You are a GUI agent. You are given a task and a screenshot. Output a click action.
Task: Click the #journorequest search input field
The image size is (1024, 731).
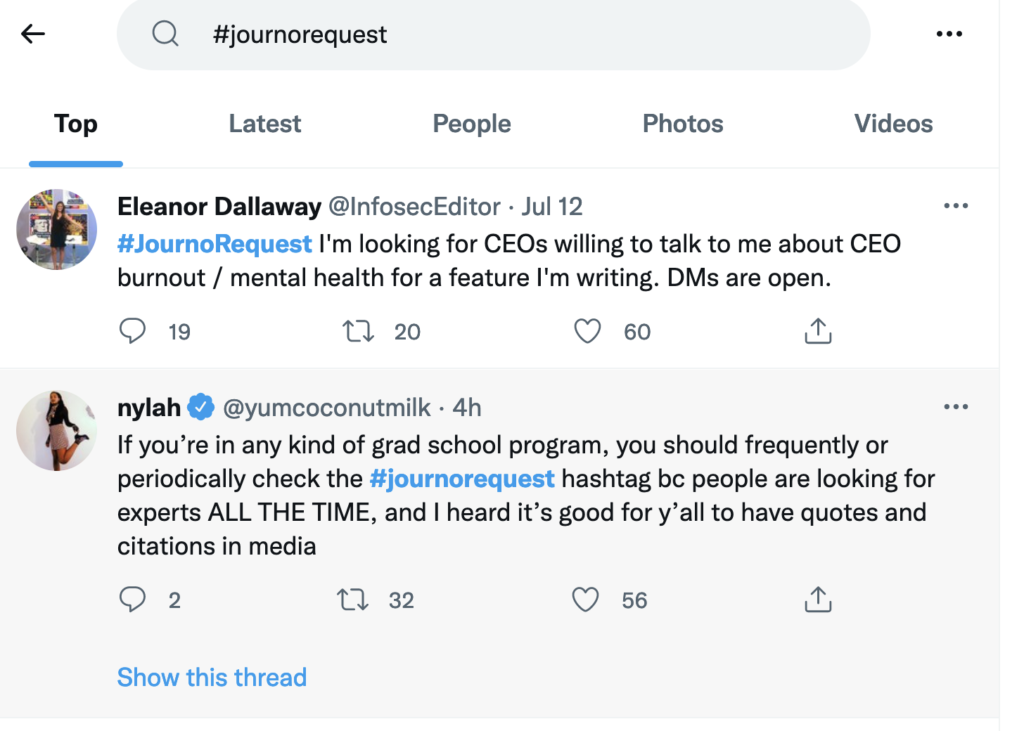[x=500, y=35]
